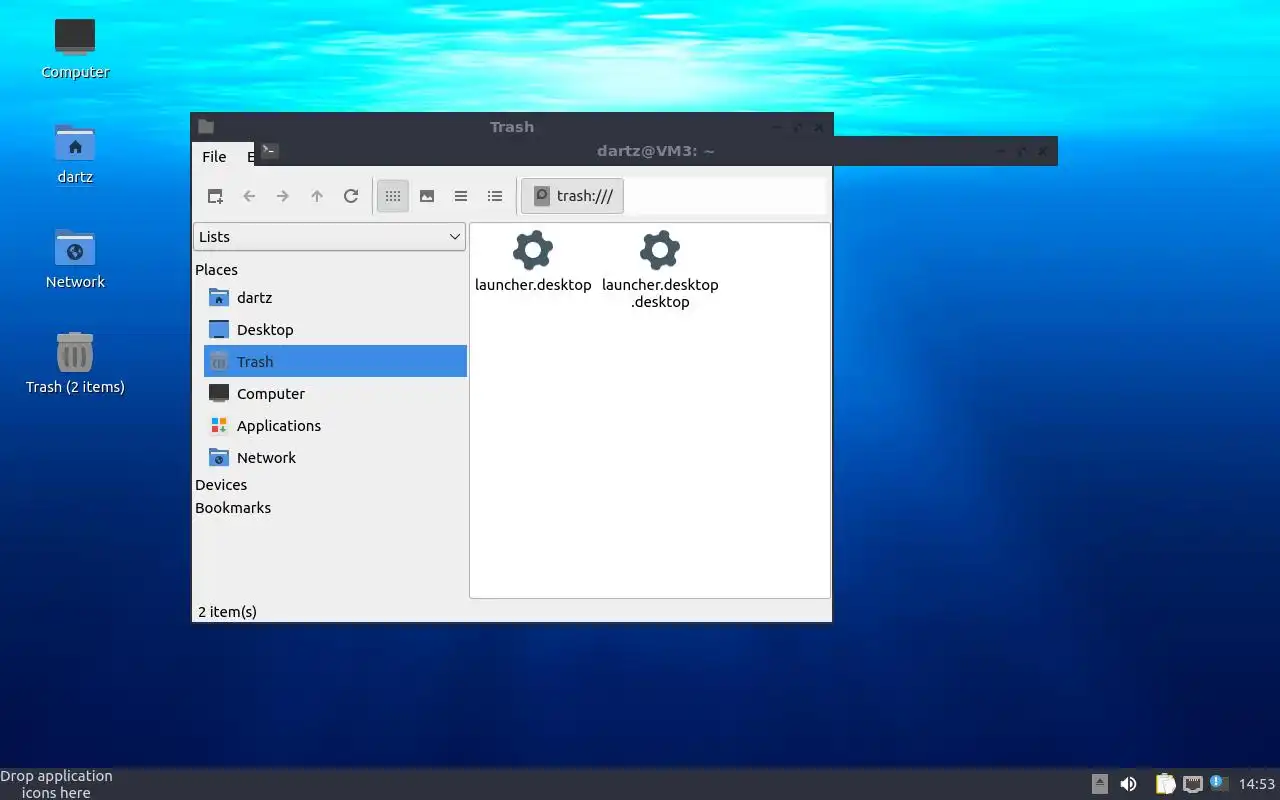Click the Trash window title bar
1280x800 pixels.
coord(511,126)
